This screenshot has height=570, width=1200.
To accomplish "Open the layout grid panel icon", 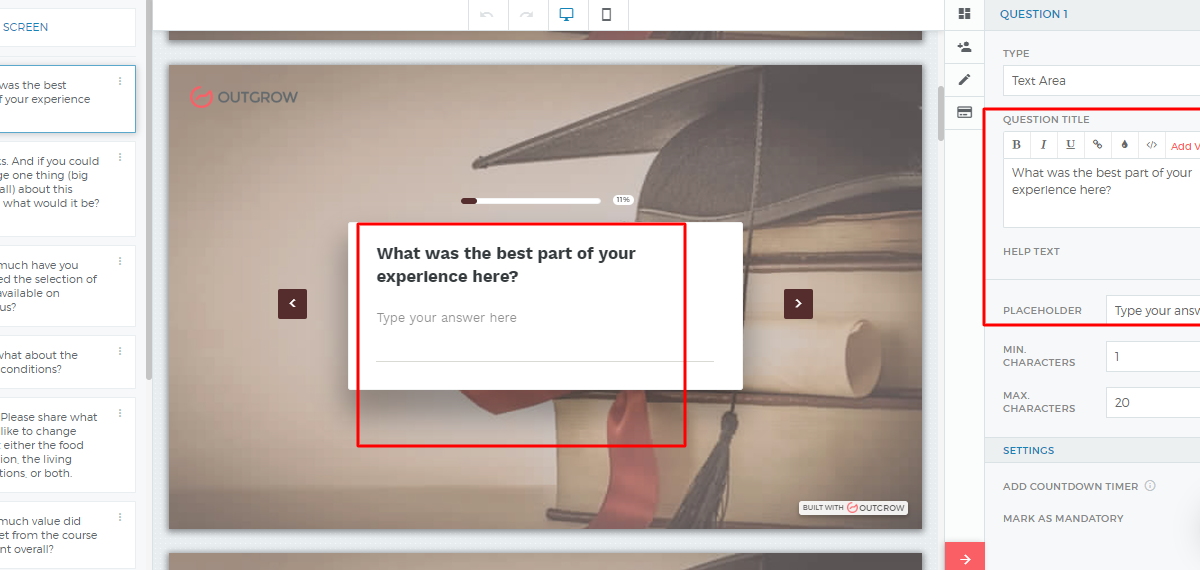I will pos(964,14).
